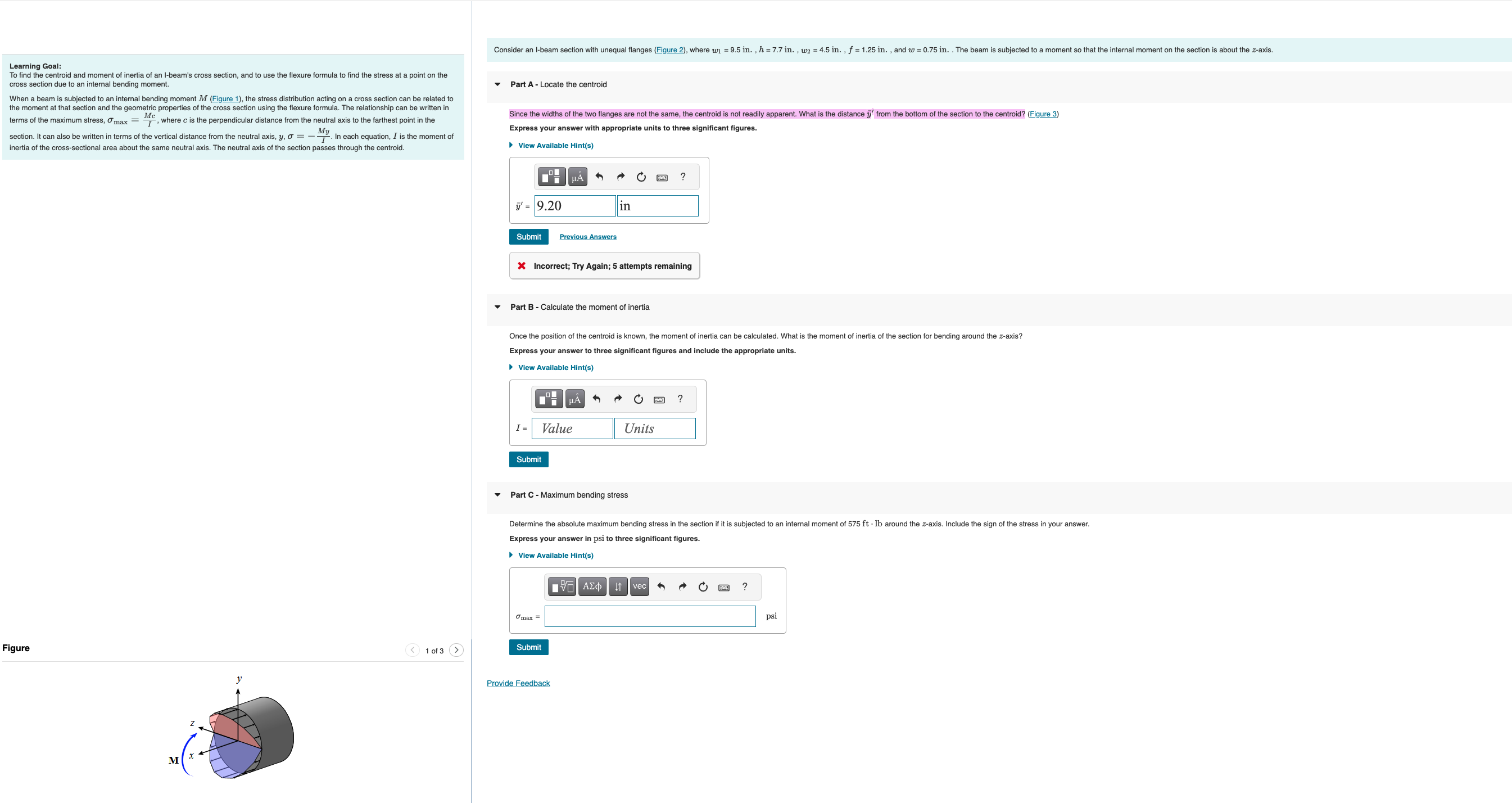Click the µÅ units symbol button in Part B

(x=574, y=399)
